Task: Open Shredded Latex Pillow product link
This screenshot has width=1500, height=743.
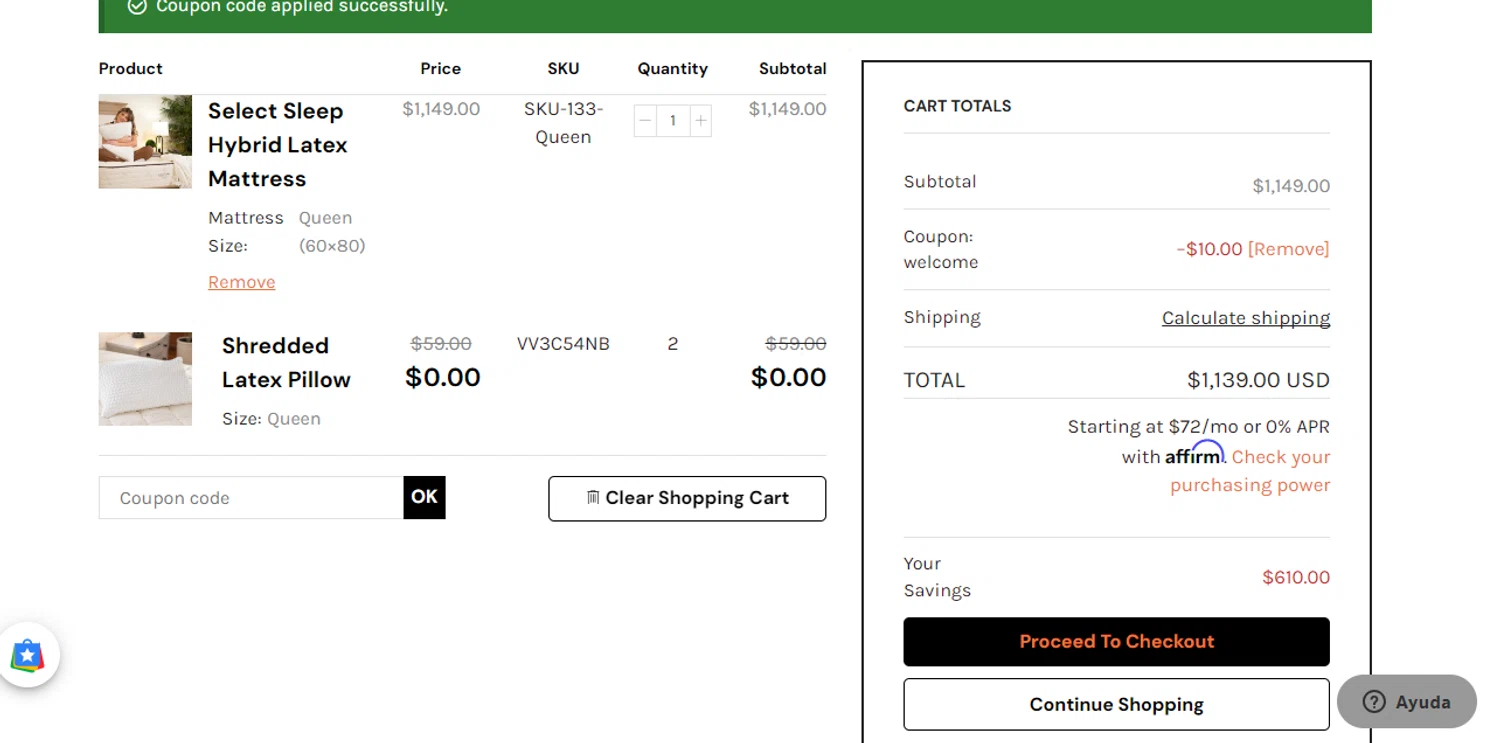Action: tap(286, 362)
